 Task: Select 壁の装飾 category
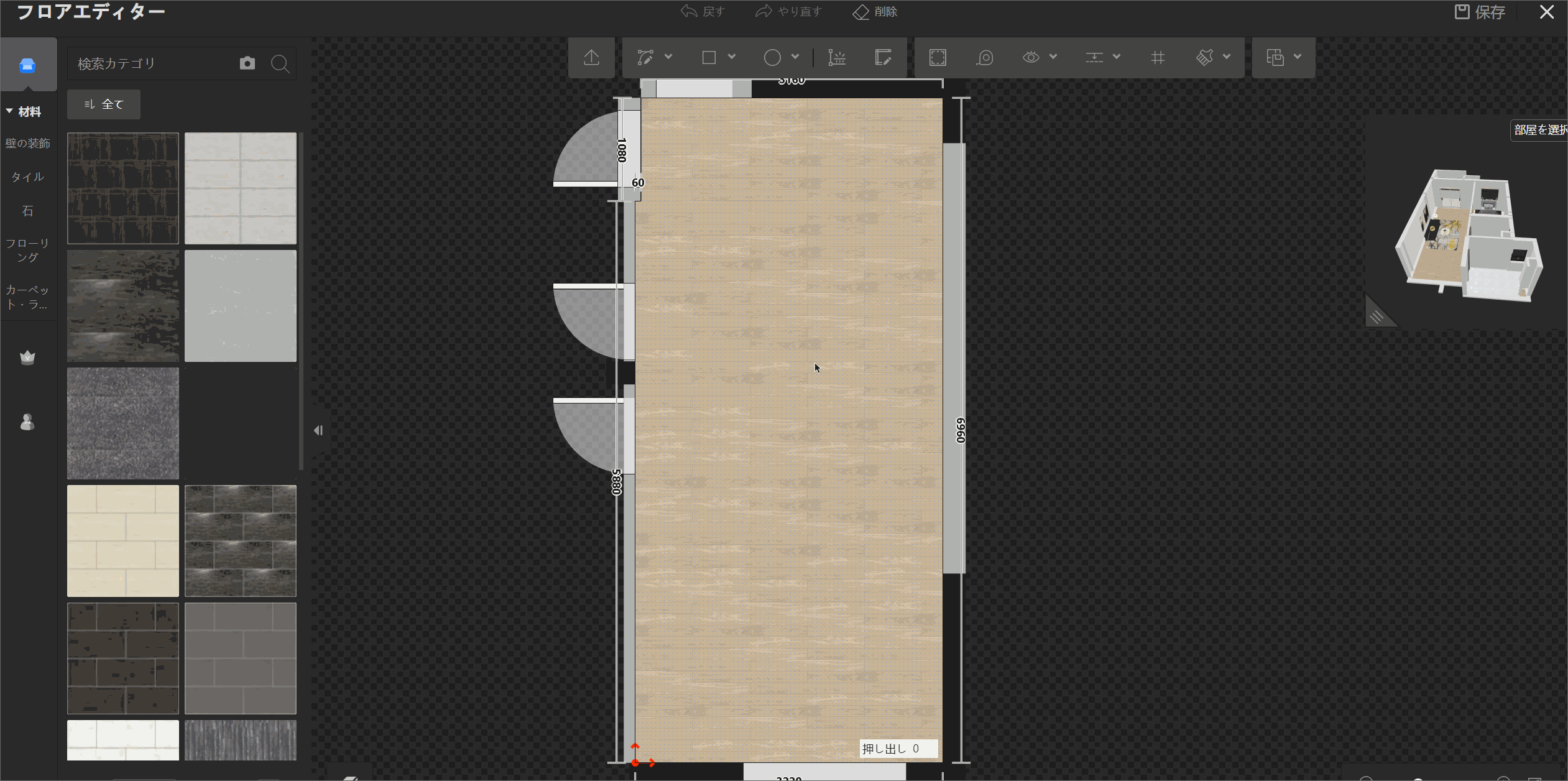28,144
